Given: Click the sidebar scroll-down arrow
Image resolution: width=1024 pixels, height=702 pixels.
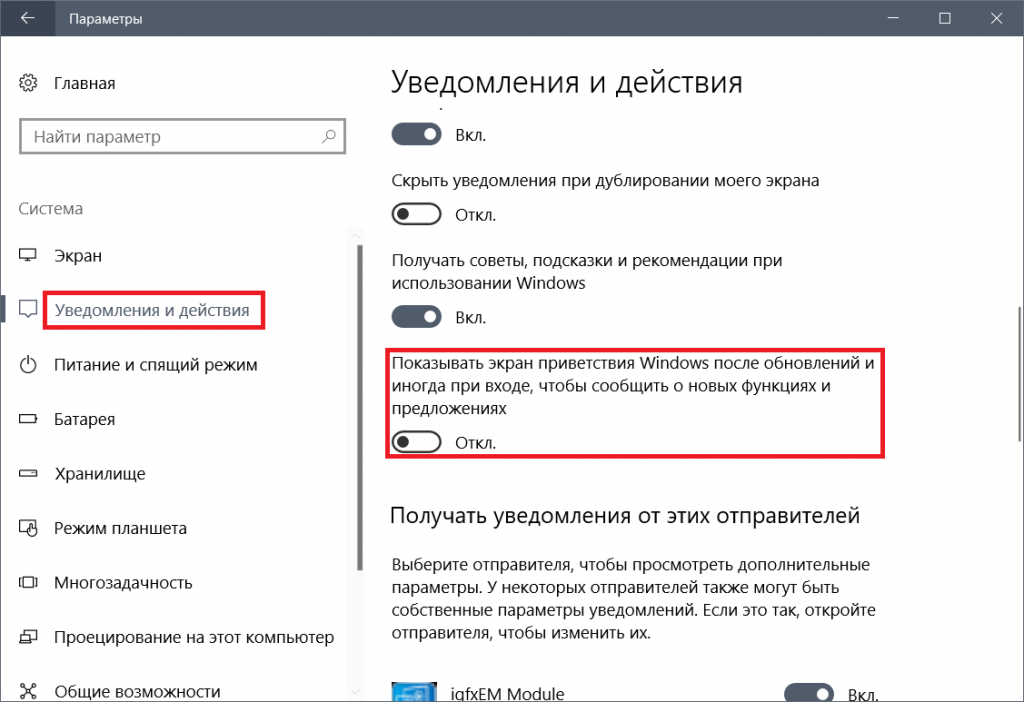Looking at the screenshot, I should (x=356, y=692).
